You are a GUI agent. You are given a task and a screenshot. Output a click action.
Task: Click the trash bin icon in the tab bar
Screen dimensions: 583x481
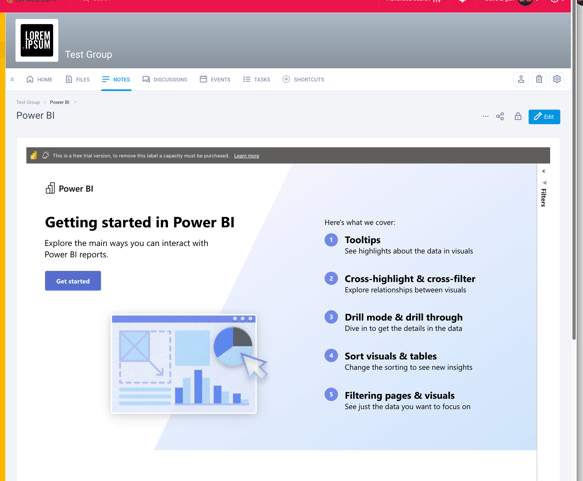(539, 79)
